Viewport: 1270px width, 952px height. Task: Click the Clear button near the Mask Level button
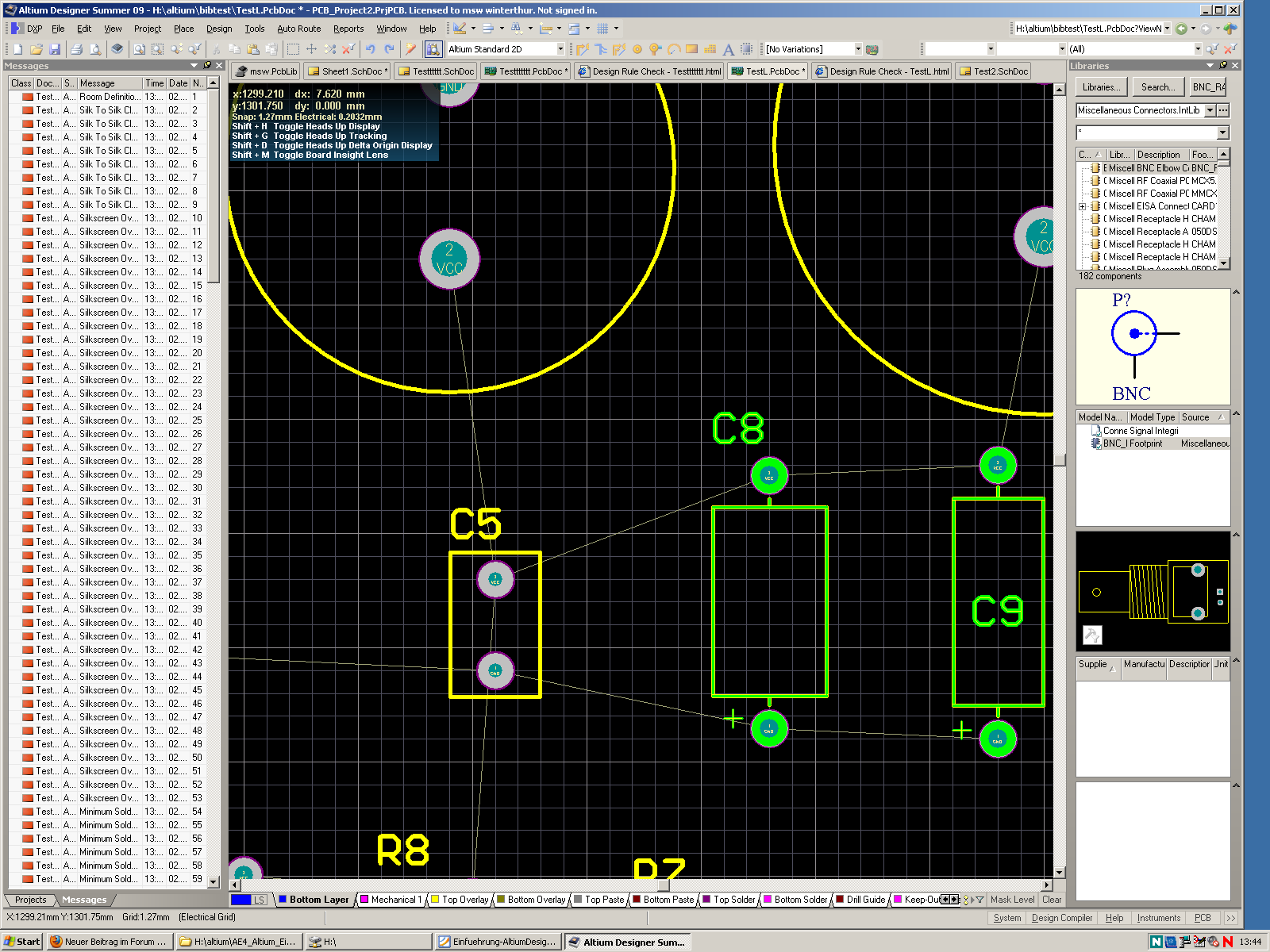pyautogui.click(x=1052, y=900)
